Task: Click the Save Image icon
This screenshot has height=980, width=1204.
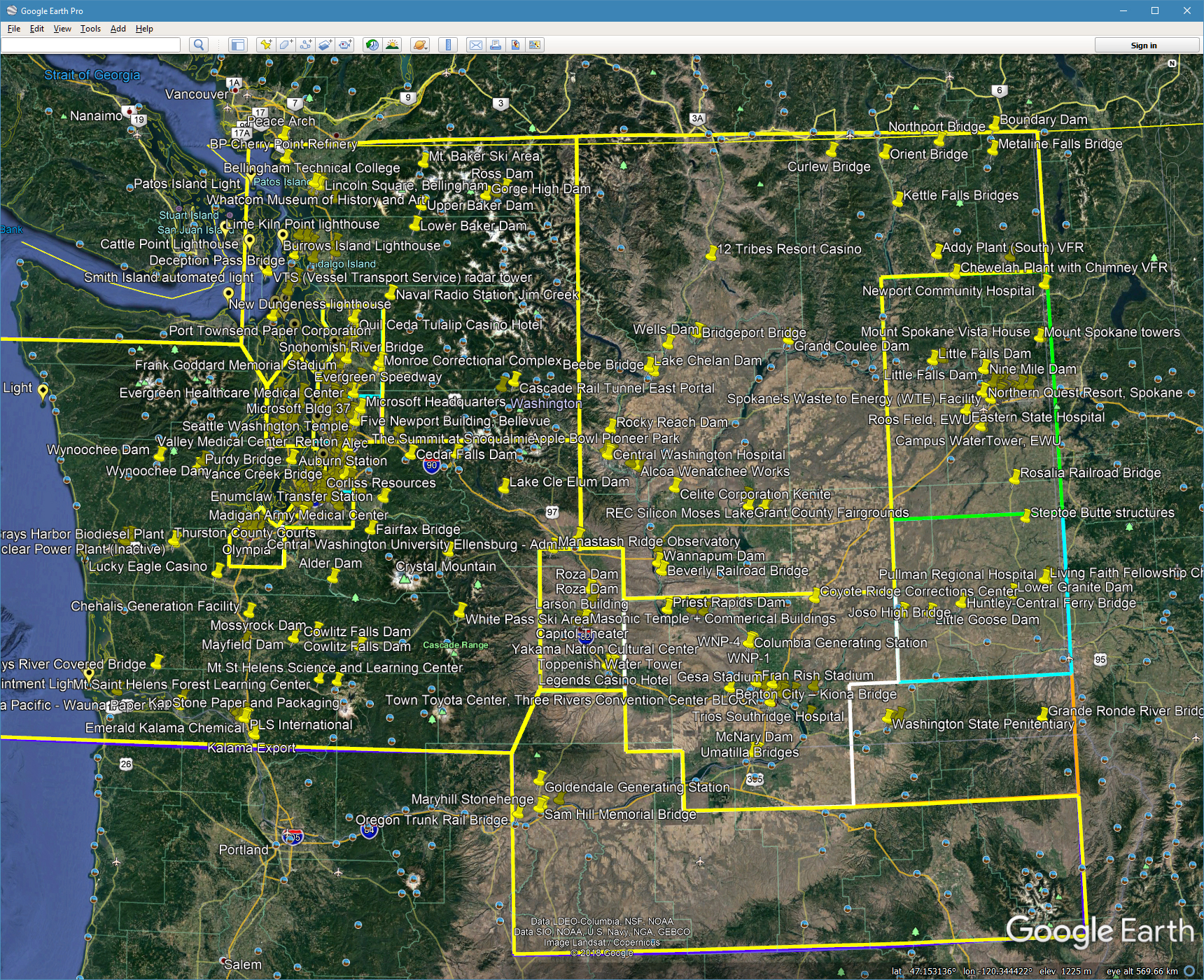Action: [515, 45]
